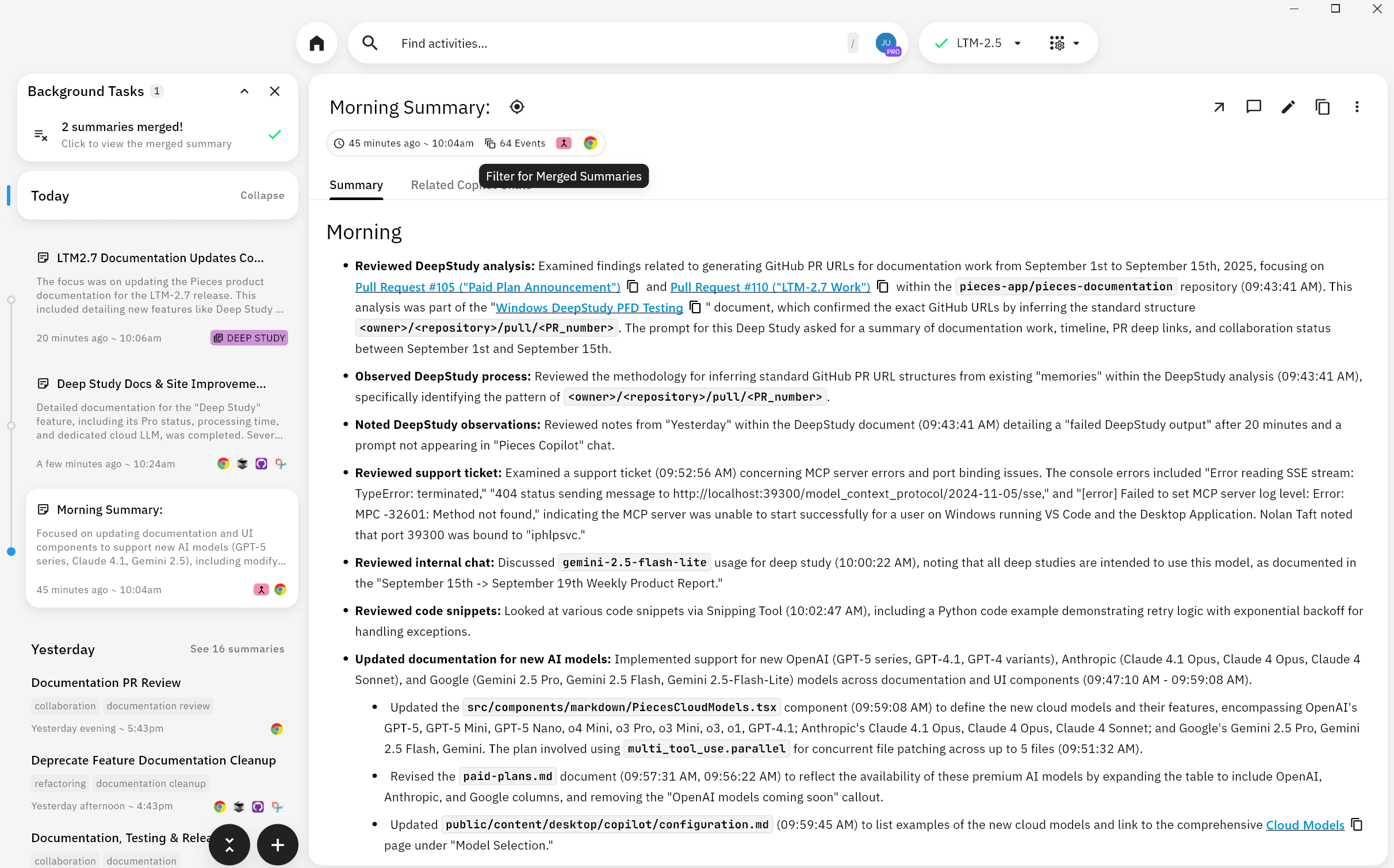Open summary in new window arrow icon

[x=1219, y=107]
